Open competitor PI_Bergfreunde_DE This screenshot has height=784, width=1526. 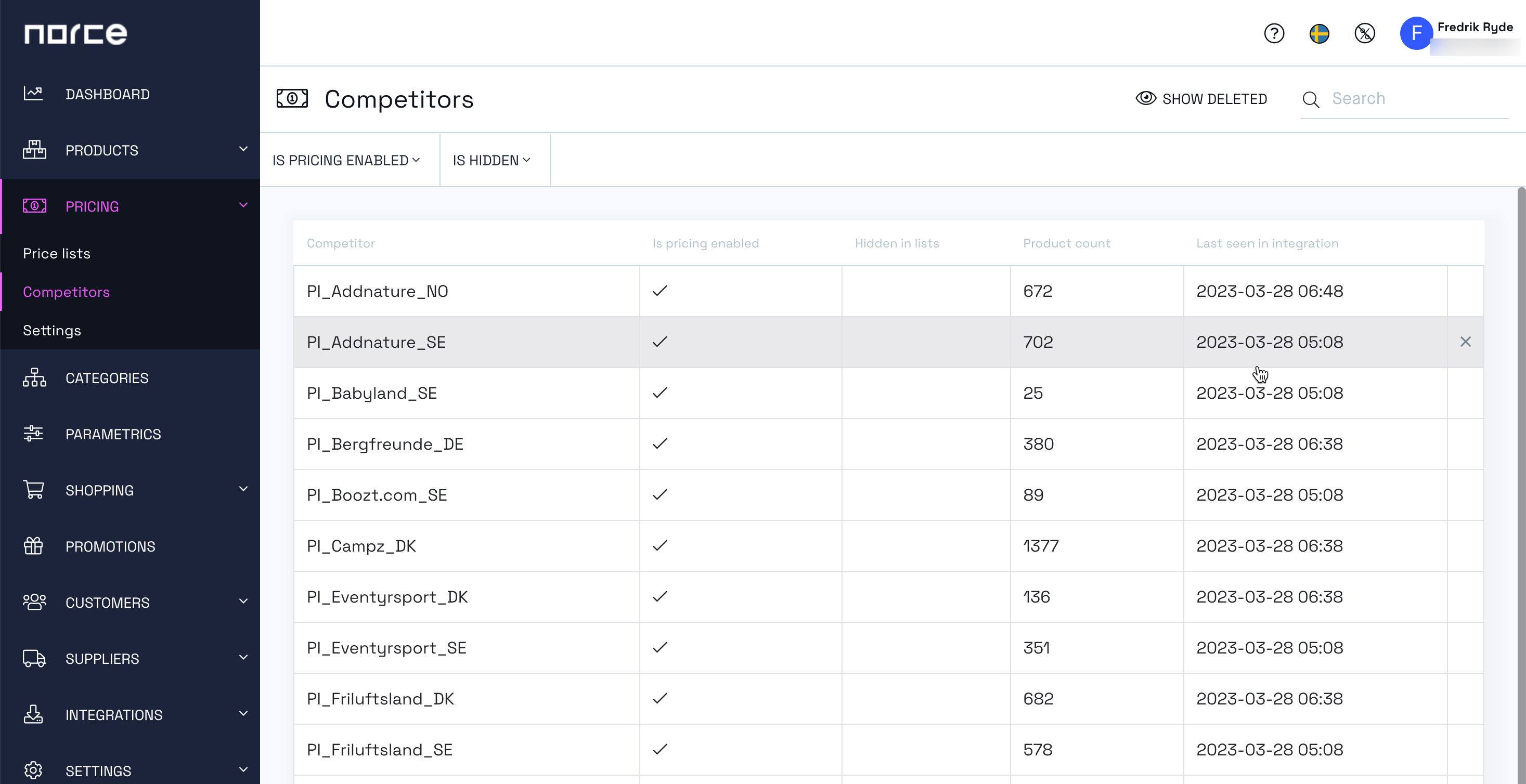[385, 444]
